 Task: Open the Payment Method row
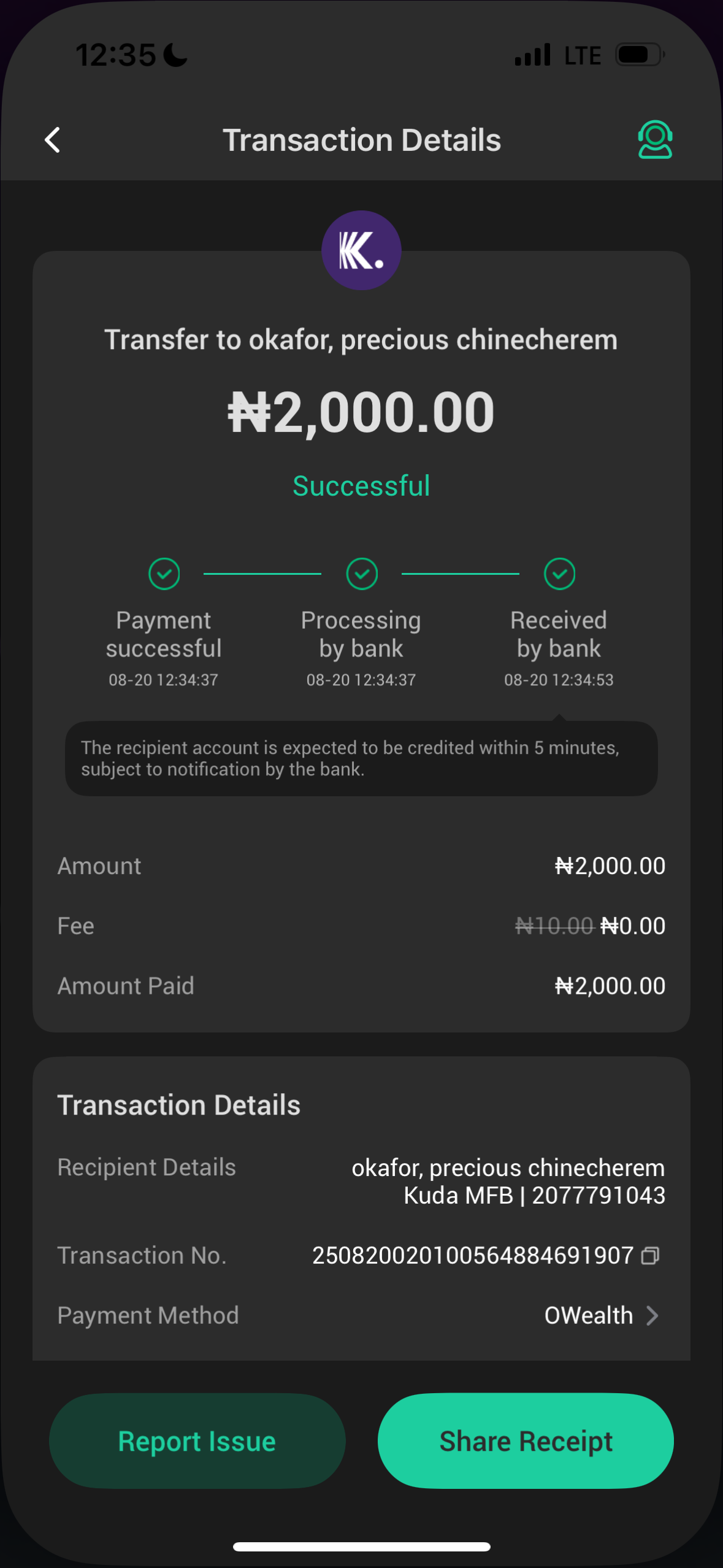(x=361, y=1315)
